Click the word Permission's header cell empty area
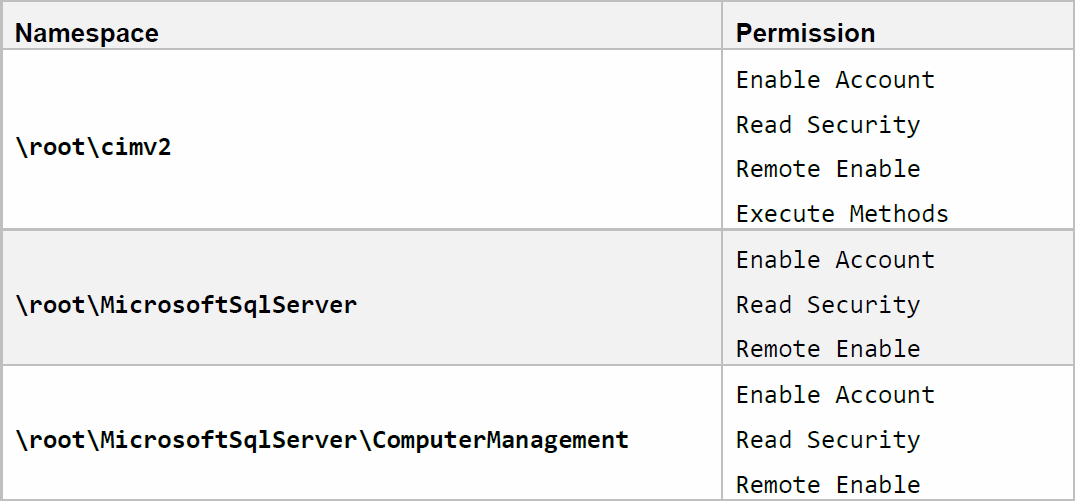This screenshot has width=1075, height=501. (970, 33)
